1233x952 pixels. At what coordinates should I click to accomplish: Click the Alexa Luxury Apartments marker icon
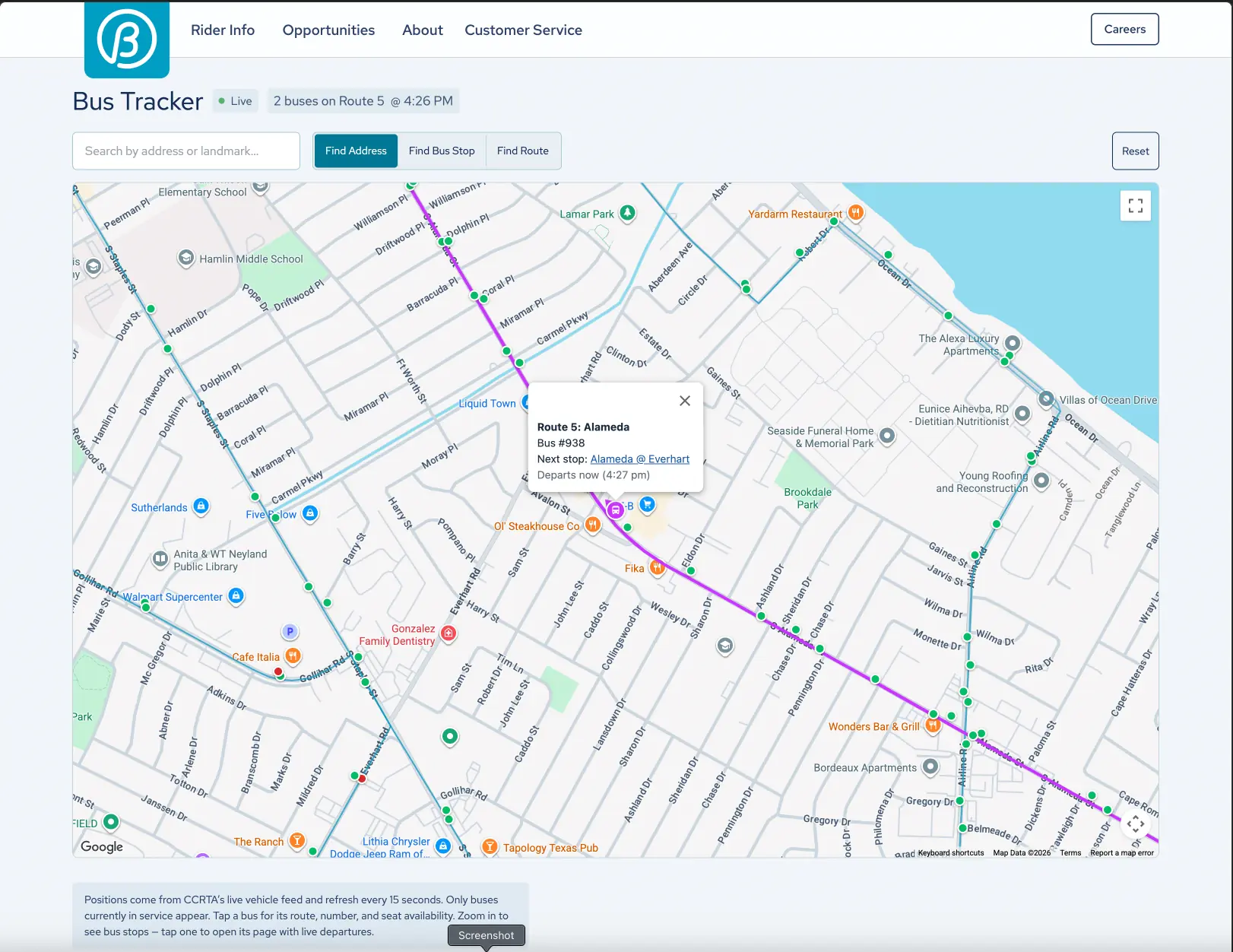pos(1013,343)
